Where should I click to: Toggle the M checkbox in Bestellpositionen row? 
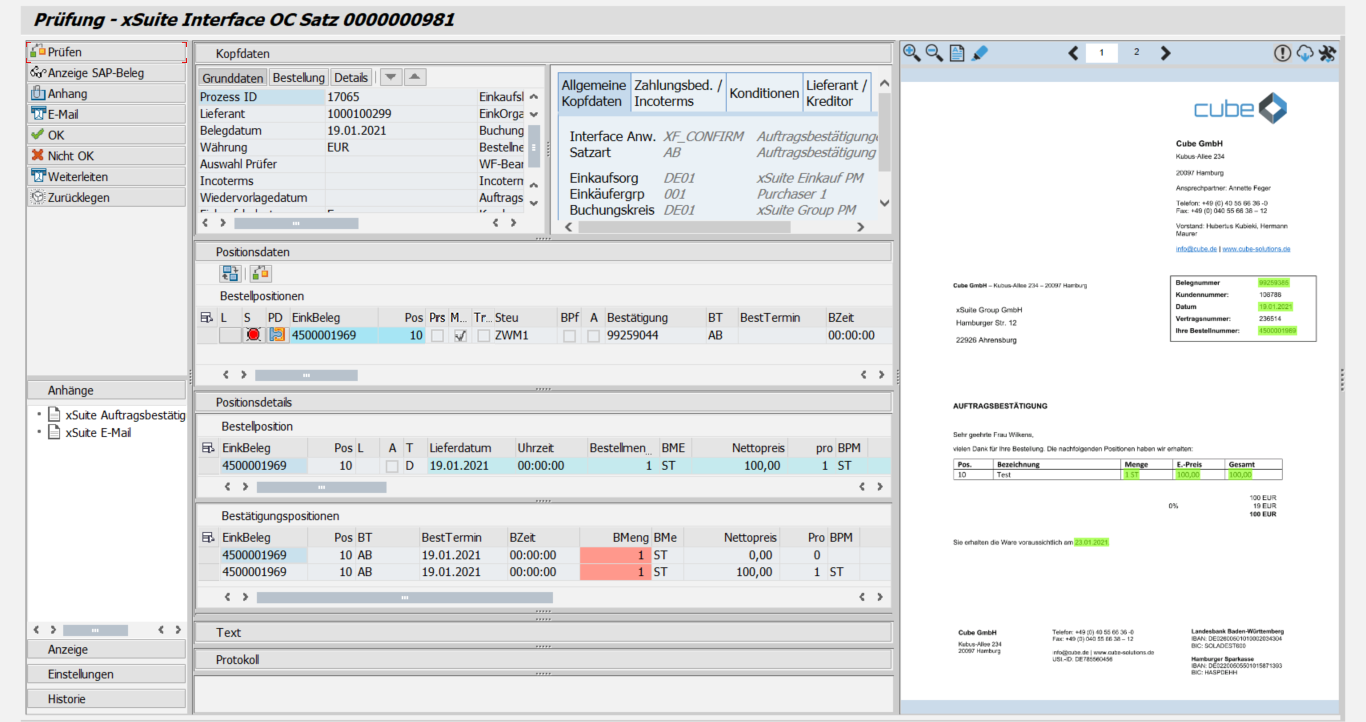[459, 335]
